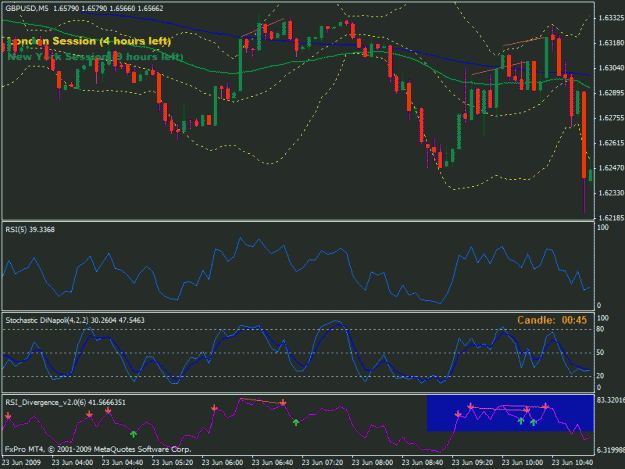Click the 23 Jun 10:00 time label
Image resolution: width=625 pixels, height=469 pixels.
point(522,463)
